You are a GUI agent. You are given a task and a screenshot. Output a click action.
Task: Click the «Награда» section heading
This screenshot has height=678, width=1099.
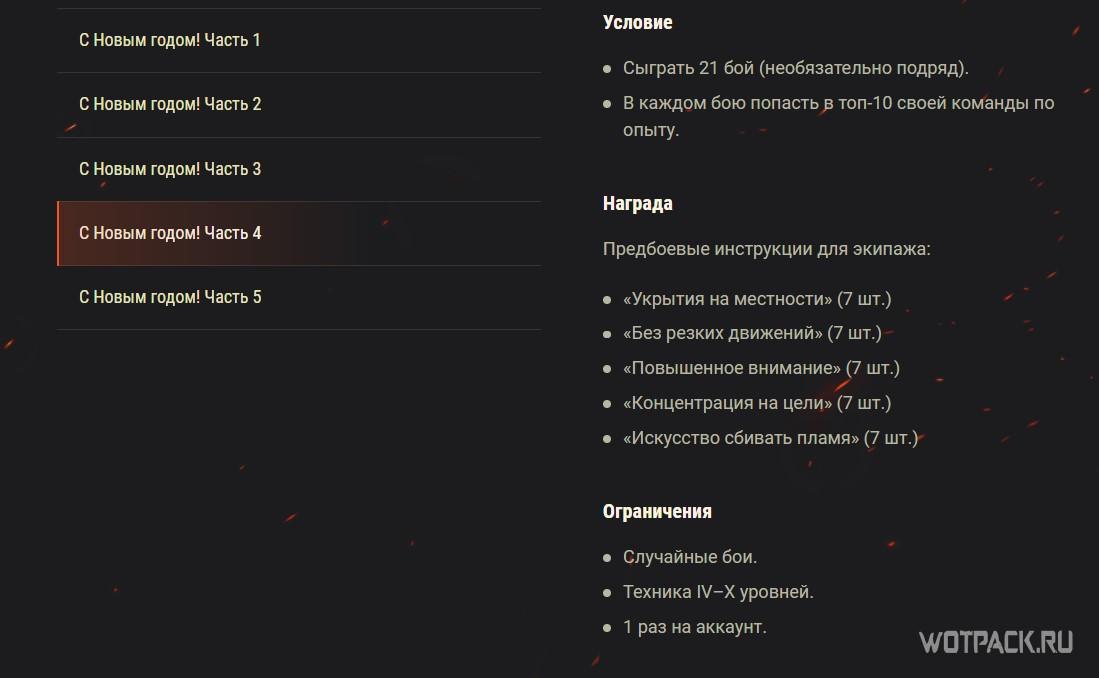[x=637, y=203]
